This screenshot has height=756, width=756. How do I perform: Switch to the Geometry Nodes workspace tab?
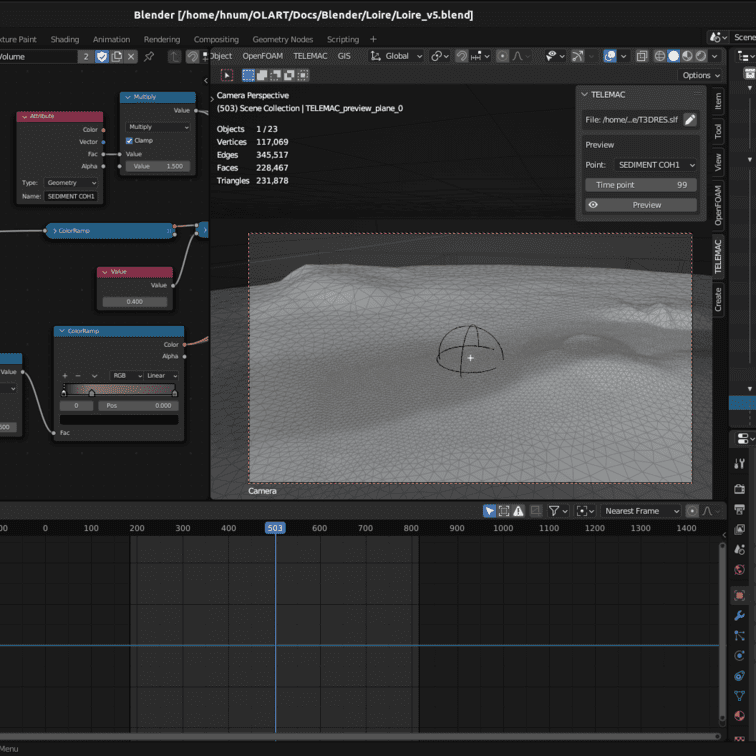(x=282, y=40)
